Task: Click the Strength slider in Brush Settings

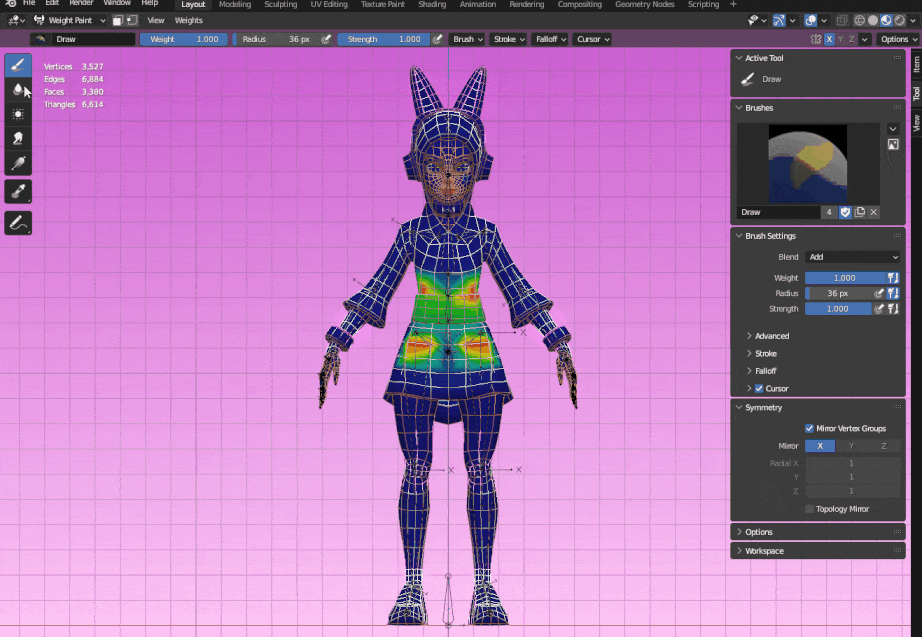Action: click(x=837, y=309)
